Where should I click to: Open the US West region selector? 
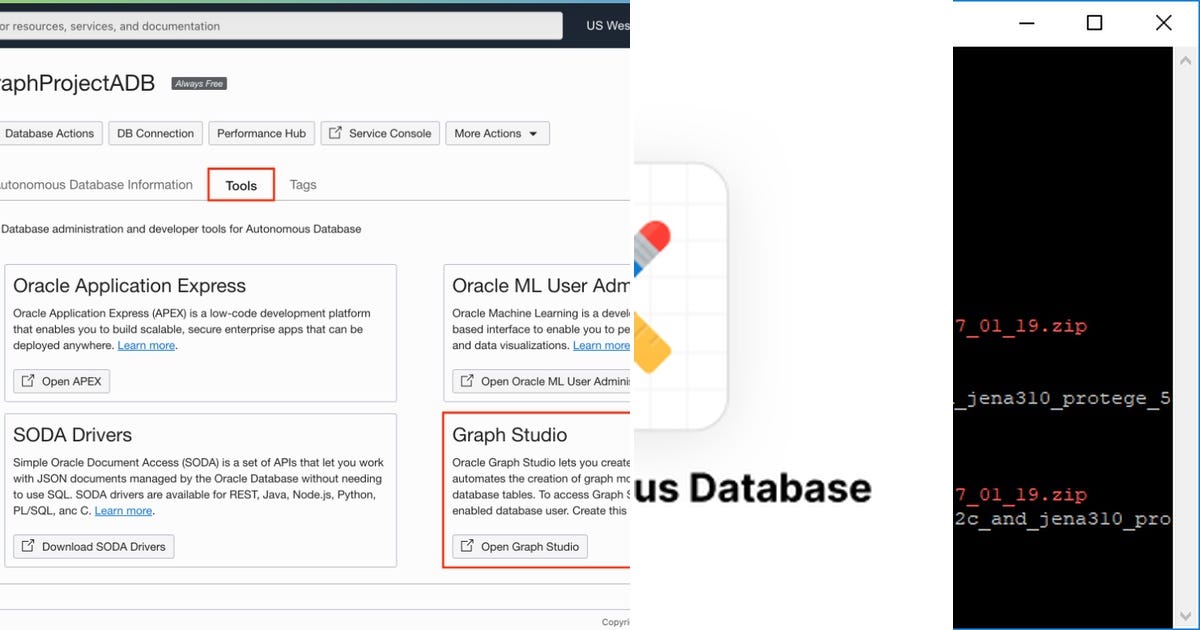click(607, 26)
